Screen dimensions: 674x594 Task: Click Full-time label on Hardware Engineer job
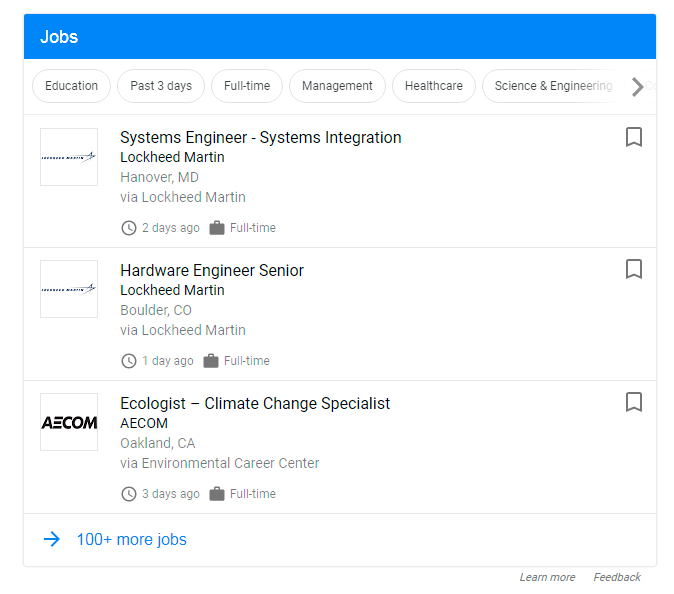(x=247, y=361)
